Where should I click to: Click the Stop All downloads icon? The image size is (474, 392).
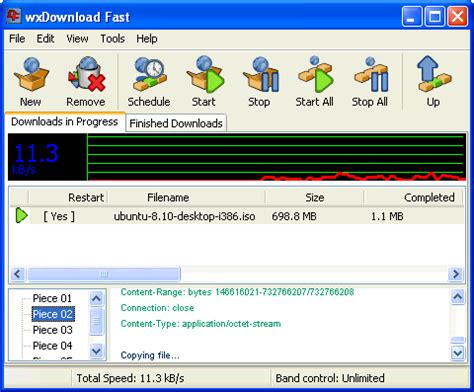pos(371,74)
